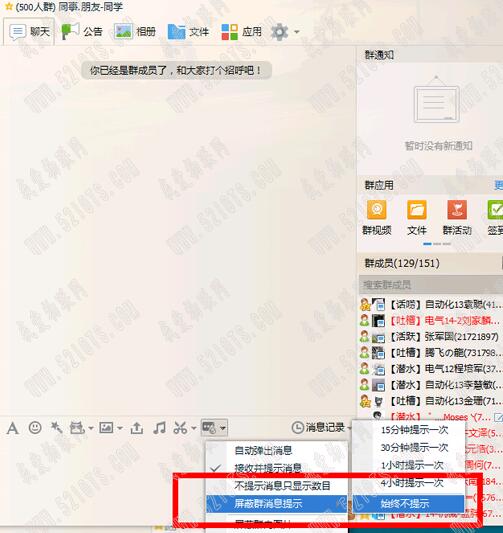Click admin badge icon beside 自动化13袁聪
Screen dimensions: 503x533
pyautogui.click(x=365, y=305)
